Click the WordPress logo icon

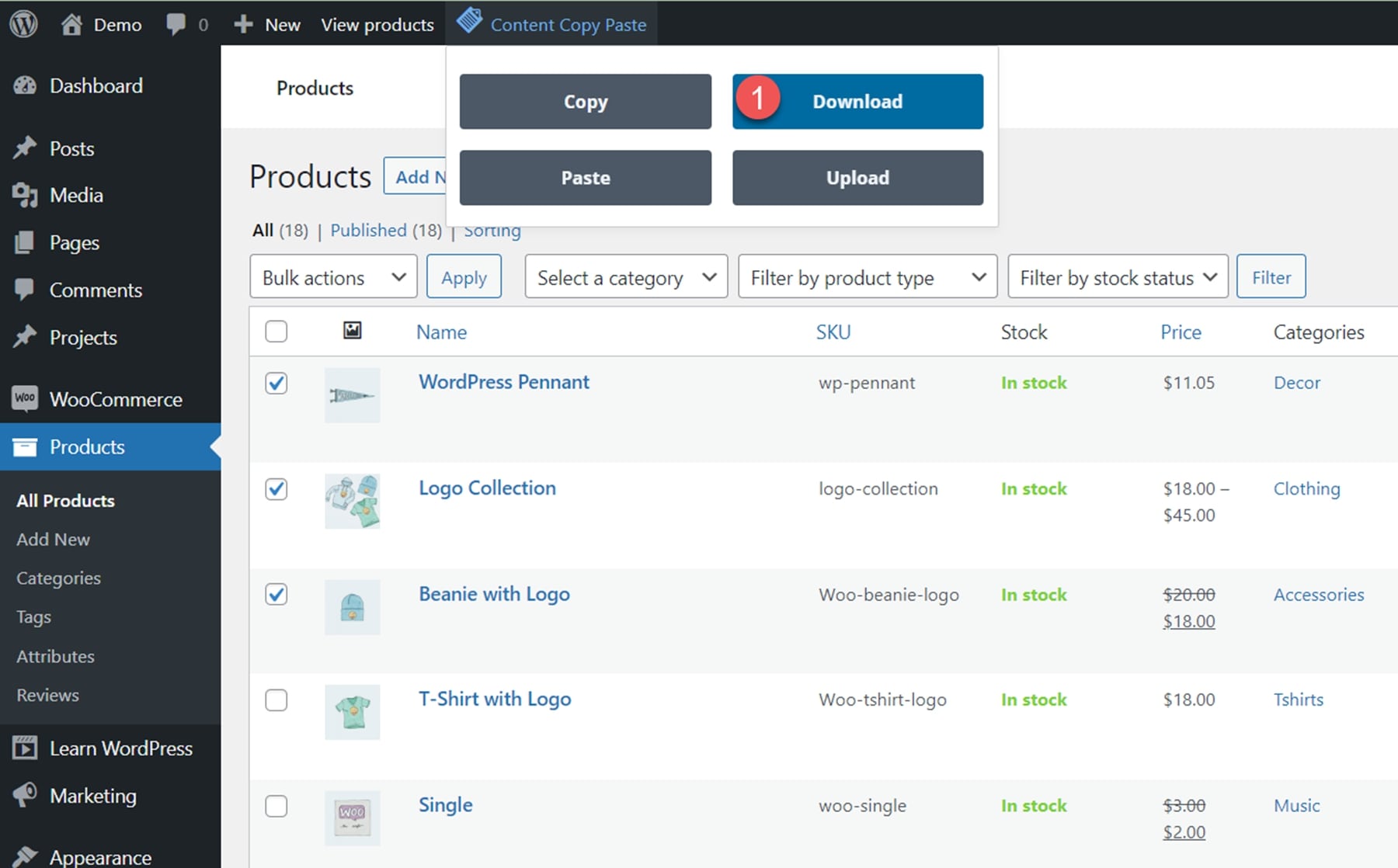click(23, 24)
